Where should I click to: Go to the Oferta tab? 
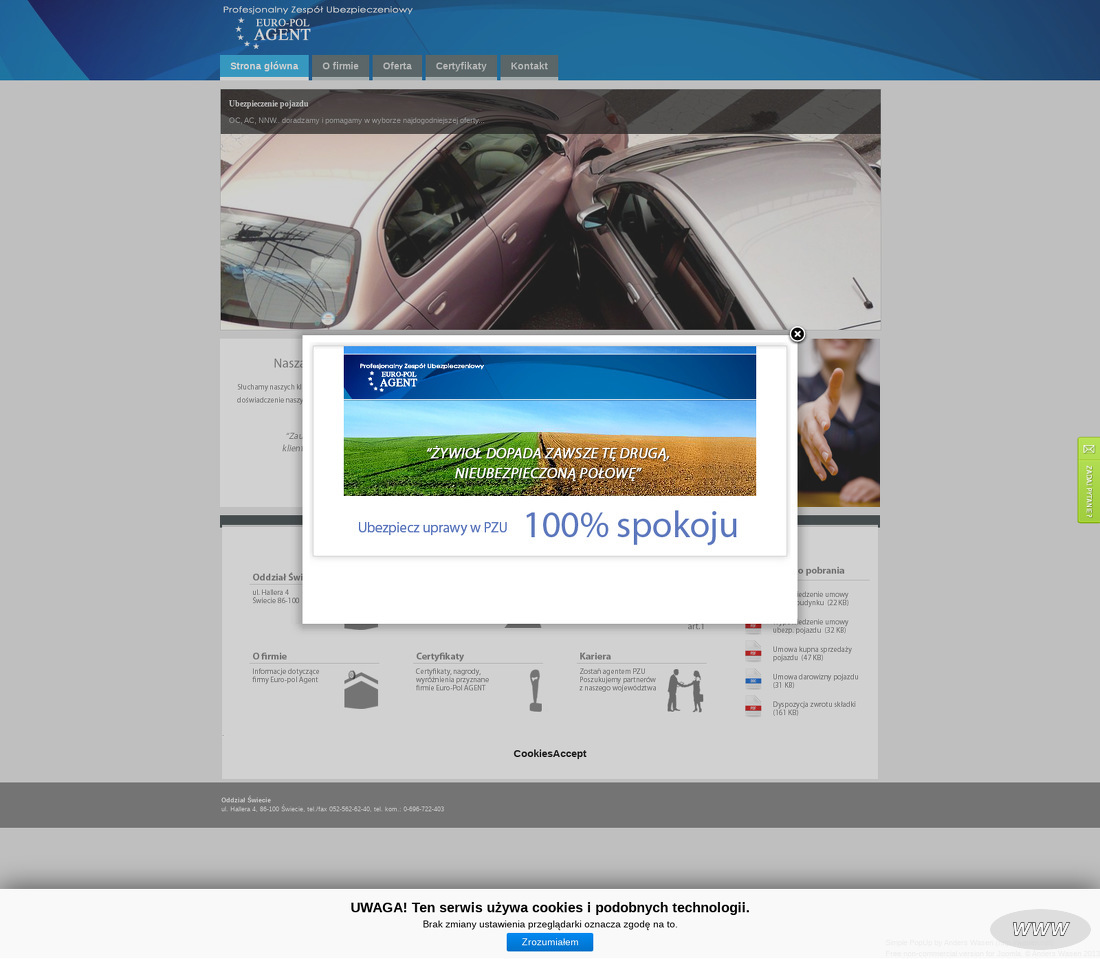coord(397,67)
